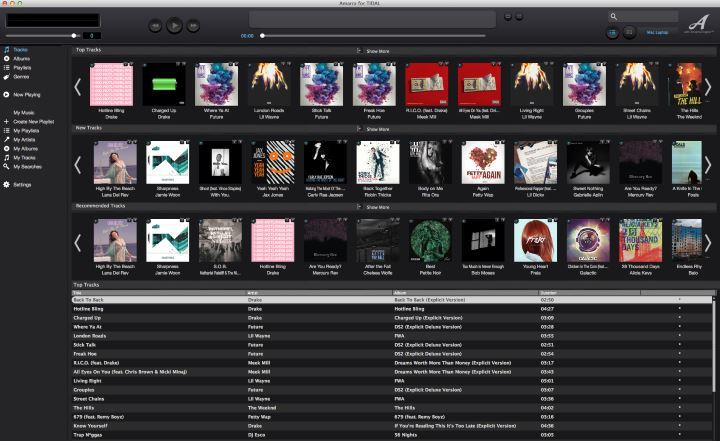Click Show More for New Tracks

pyautogui.click(x=377, y=130)
